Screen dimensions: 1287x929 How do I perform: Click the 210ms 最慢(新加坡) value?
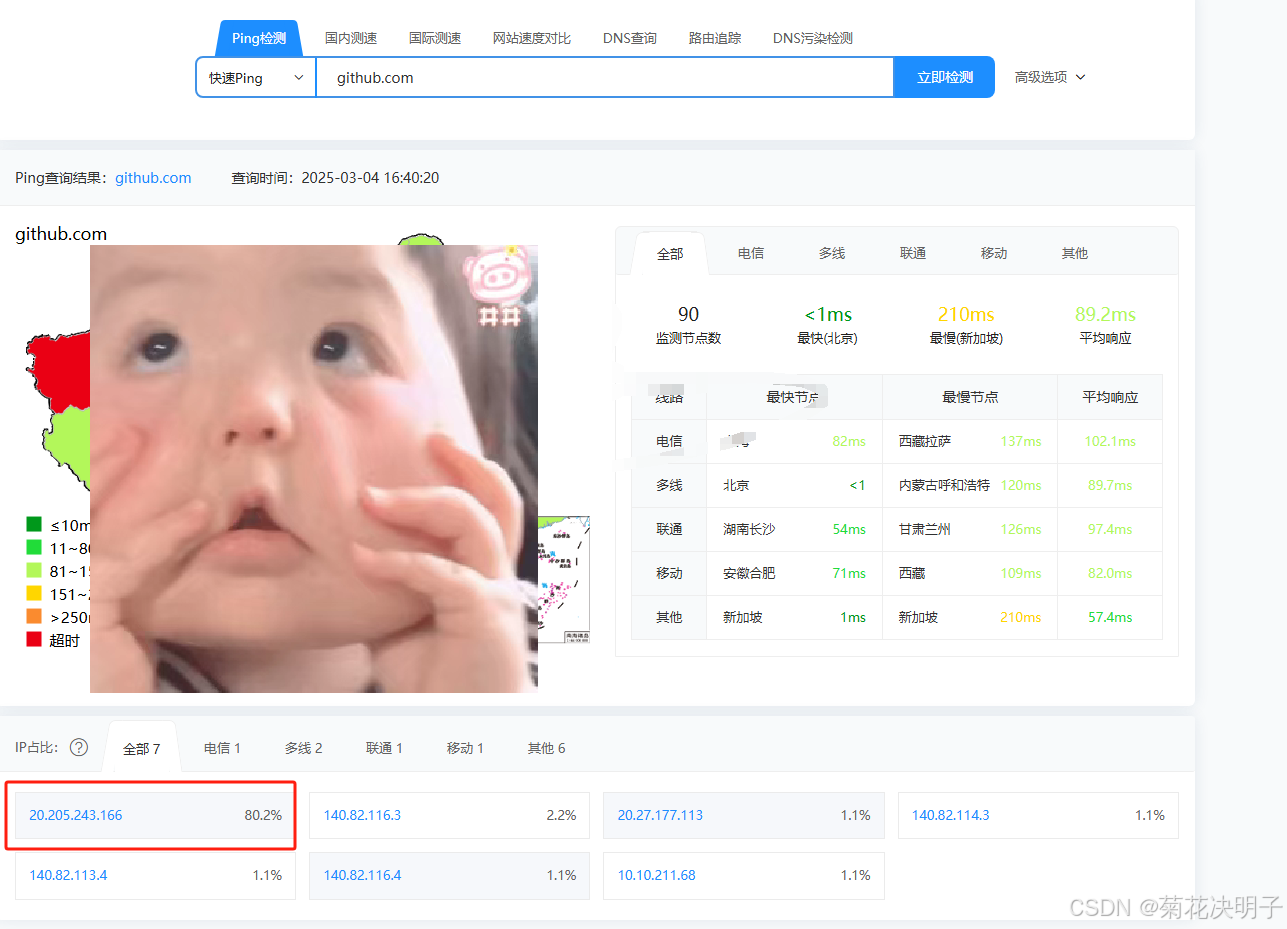[x=966, y=314]
